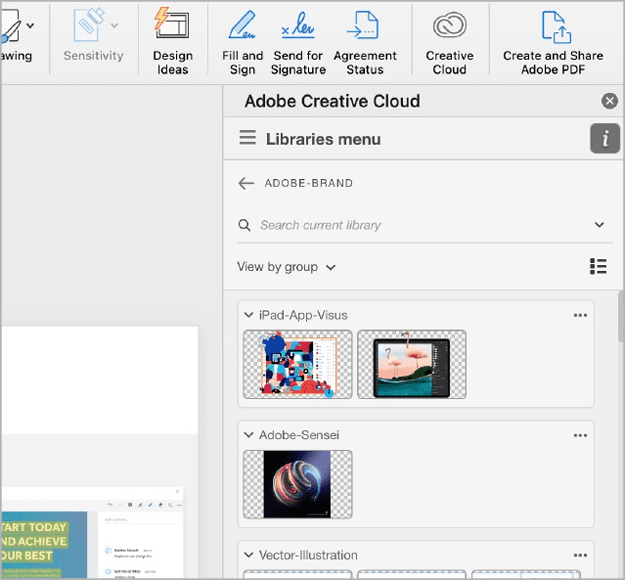The image size is (625, 580).
Task: Switch to list view icon
Action: (598, 266)
